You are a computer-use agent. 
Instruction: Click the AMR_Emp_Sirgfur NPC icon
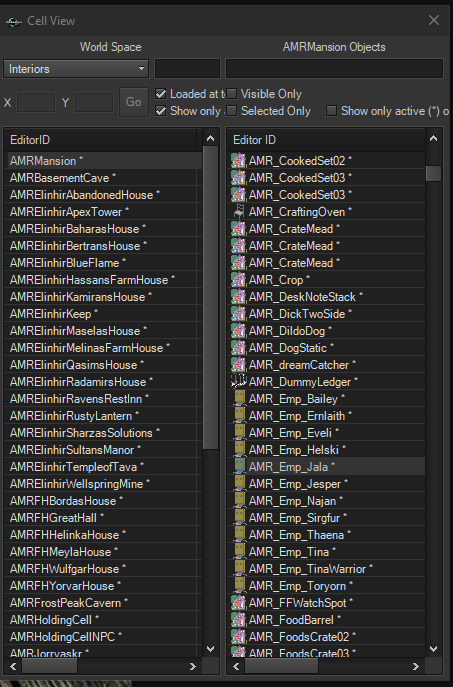pyautogui.click(x=239, y=518)
